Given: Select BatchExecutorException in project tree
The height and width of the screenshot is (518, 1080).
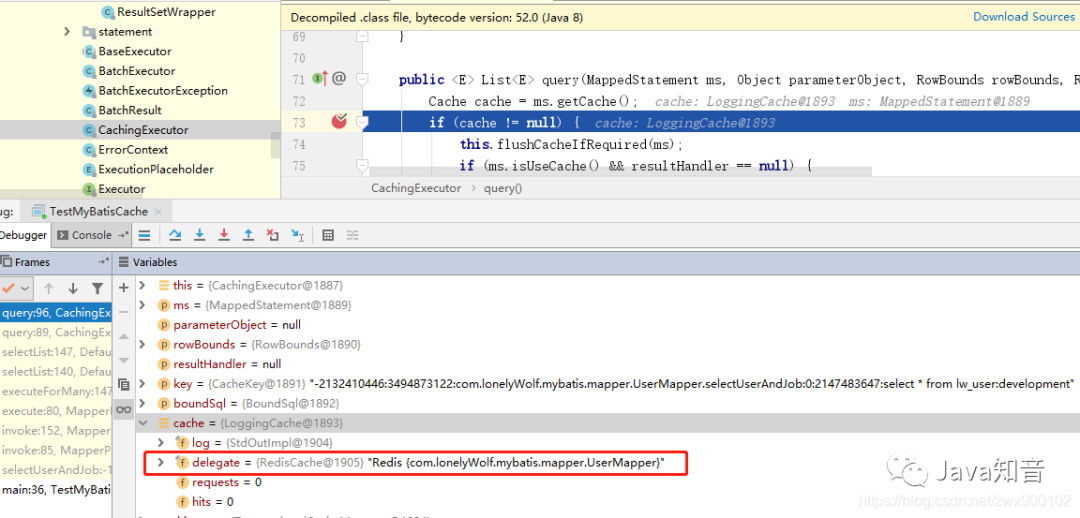Looking at the screenshot, I should tap(163, 91).
